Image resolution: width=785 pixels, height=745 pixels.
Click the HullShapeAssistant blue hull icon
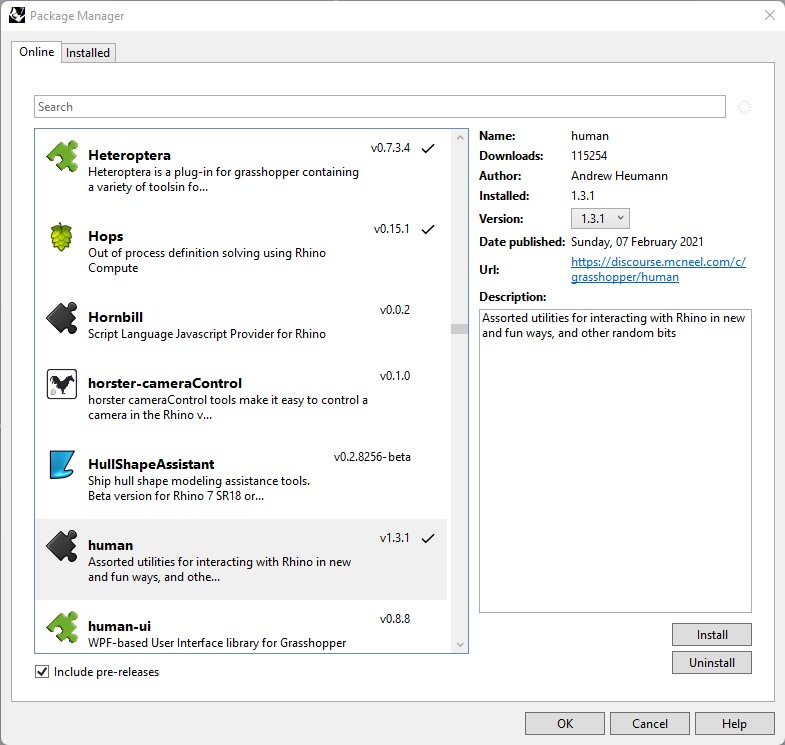(62, 465)
